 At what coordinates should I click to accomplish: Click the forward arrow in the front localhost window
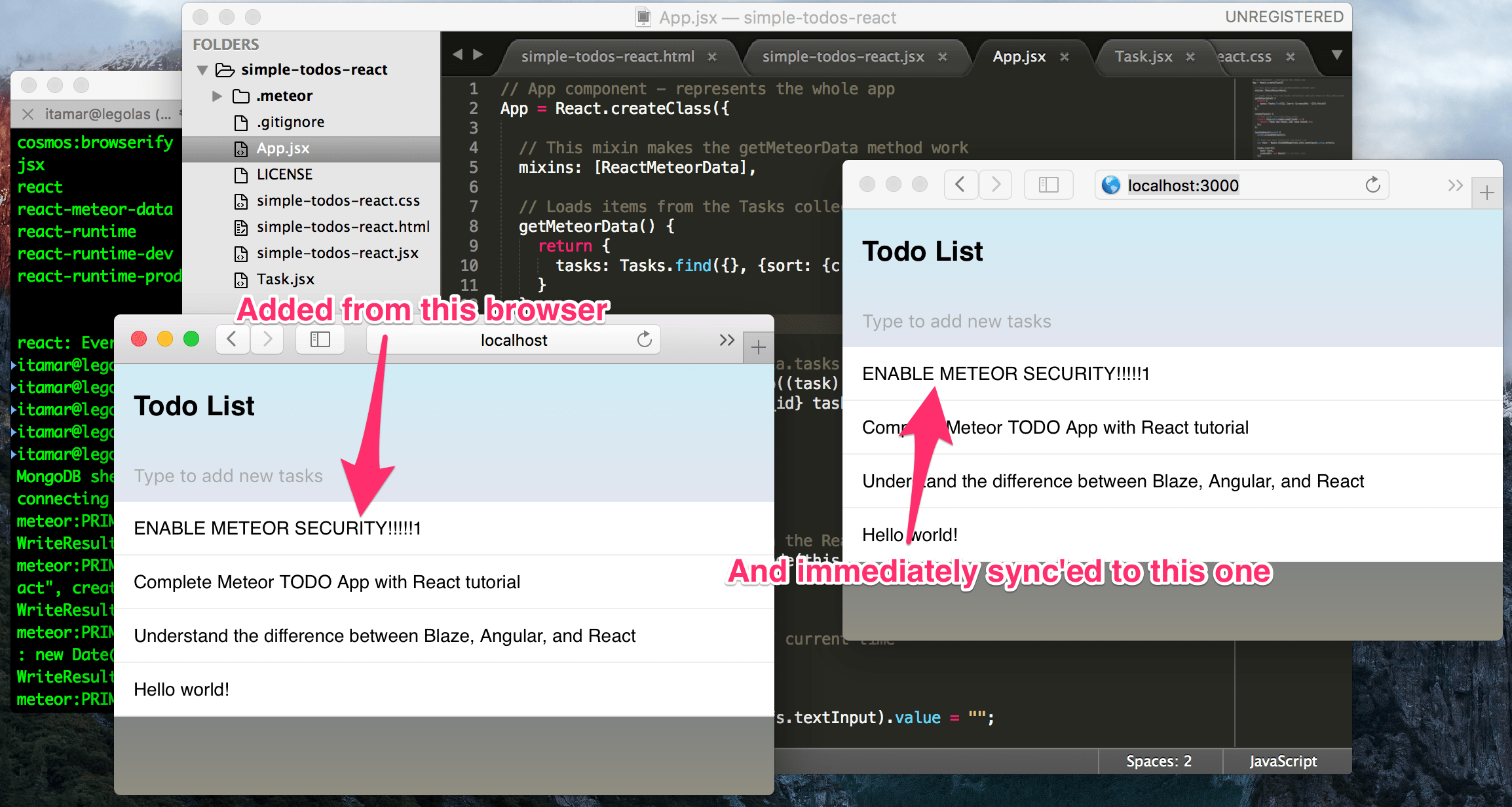point(267,339)
